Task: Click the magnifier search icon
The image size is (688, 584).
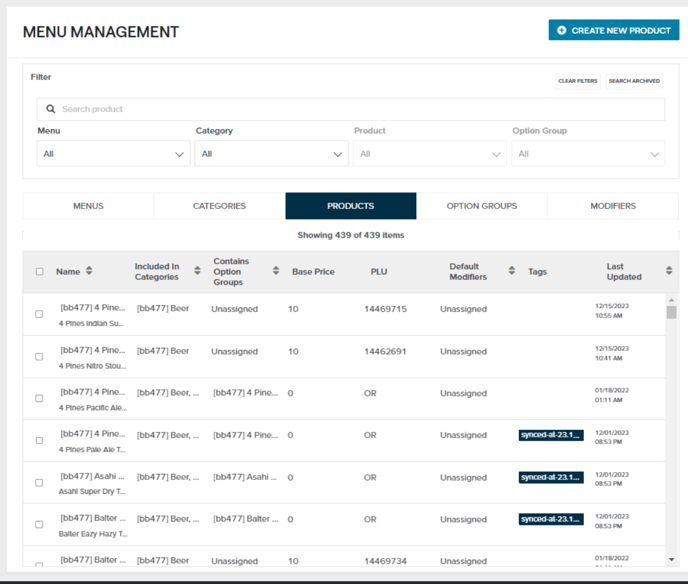Action: [51, 109]
